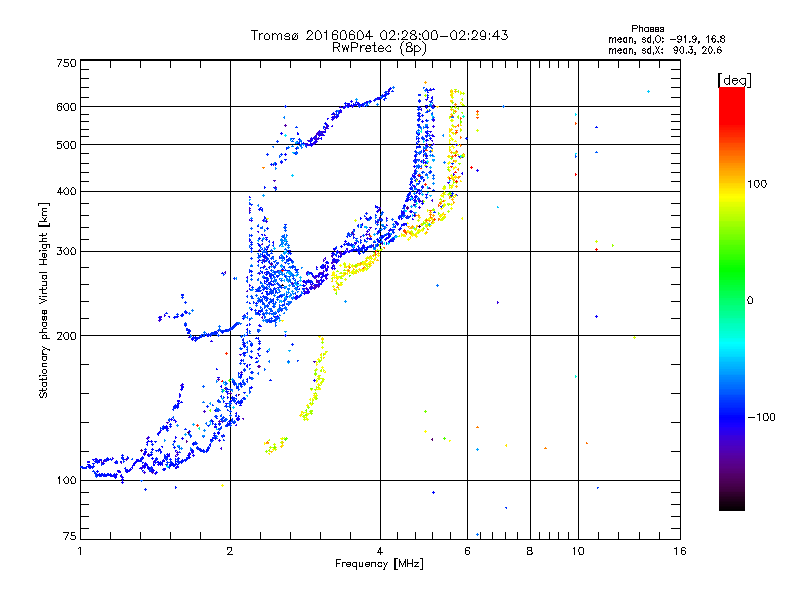Click the colorbar '-100' tick label
The image size is (800, 600).
[761, 417]
